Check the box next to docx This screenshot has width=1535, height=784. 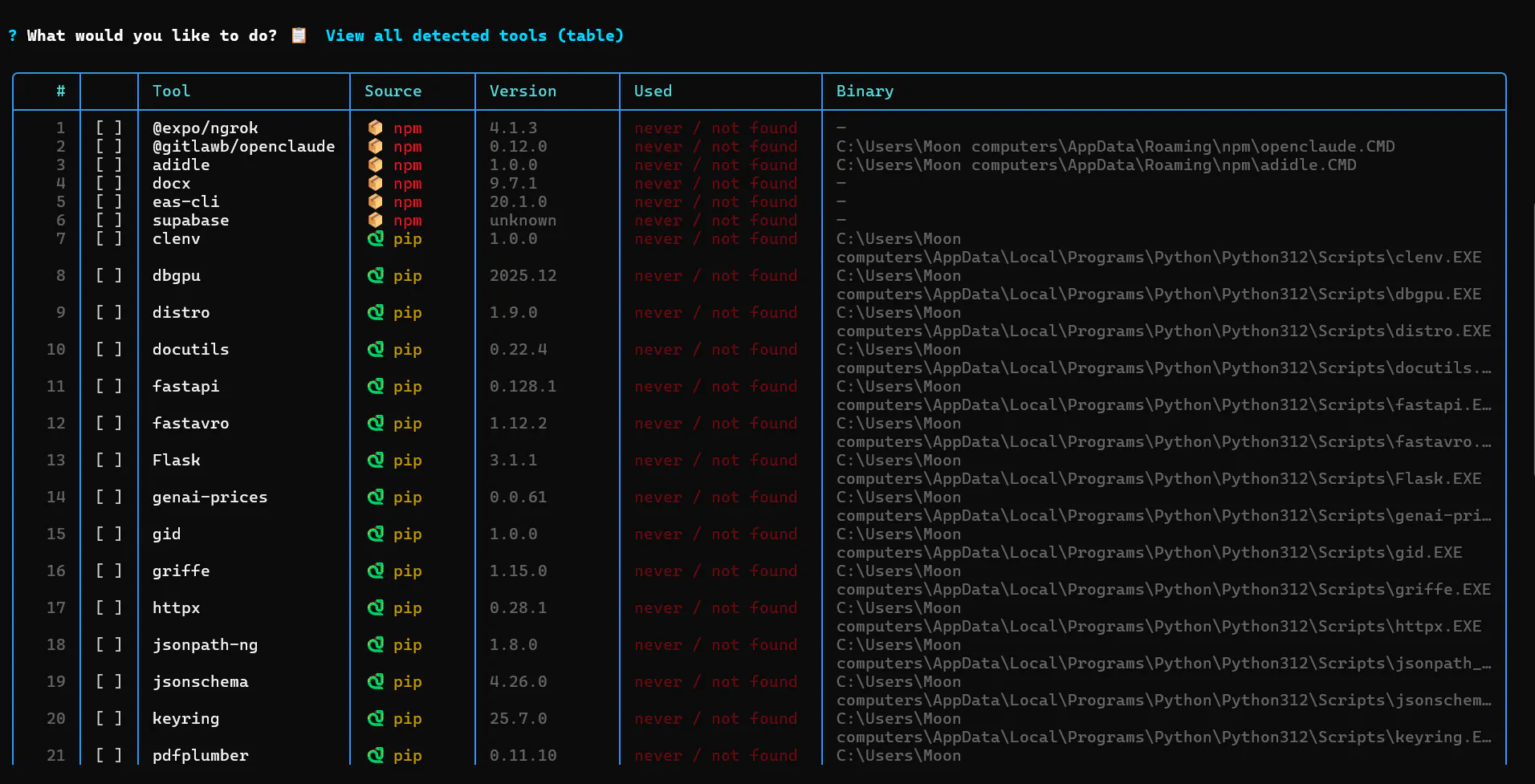point(109,183)
